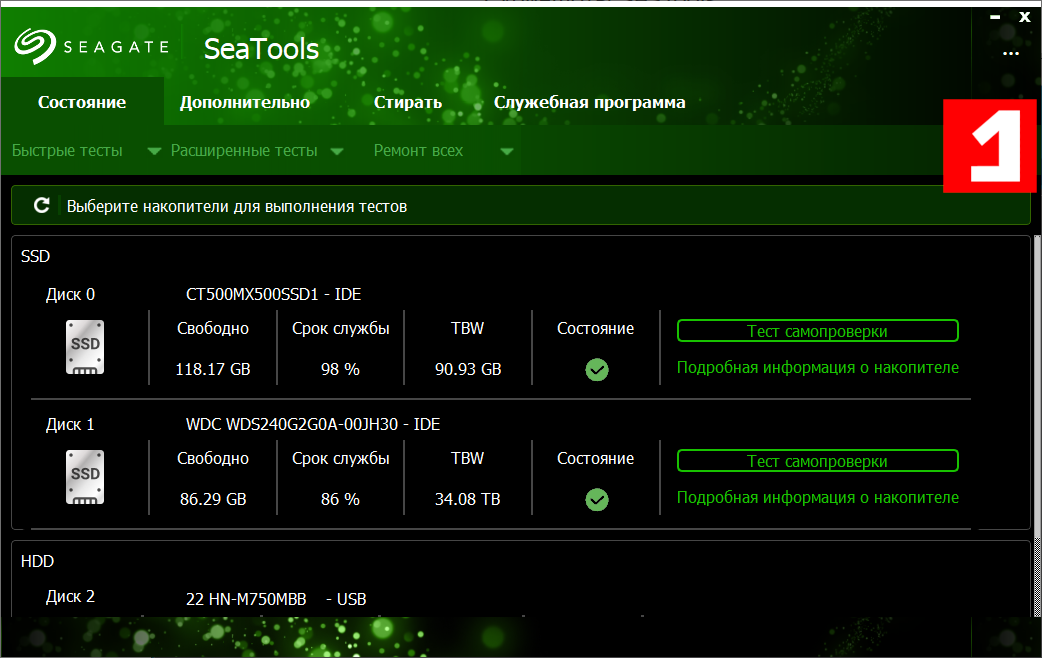The width and height of the screenshot is (1042, 658).
Task: Click the 86 % lifespan value
Action: (340, 500)
